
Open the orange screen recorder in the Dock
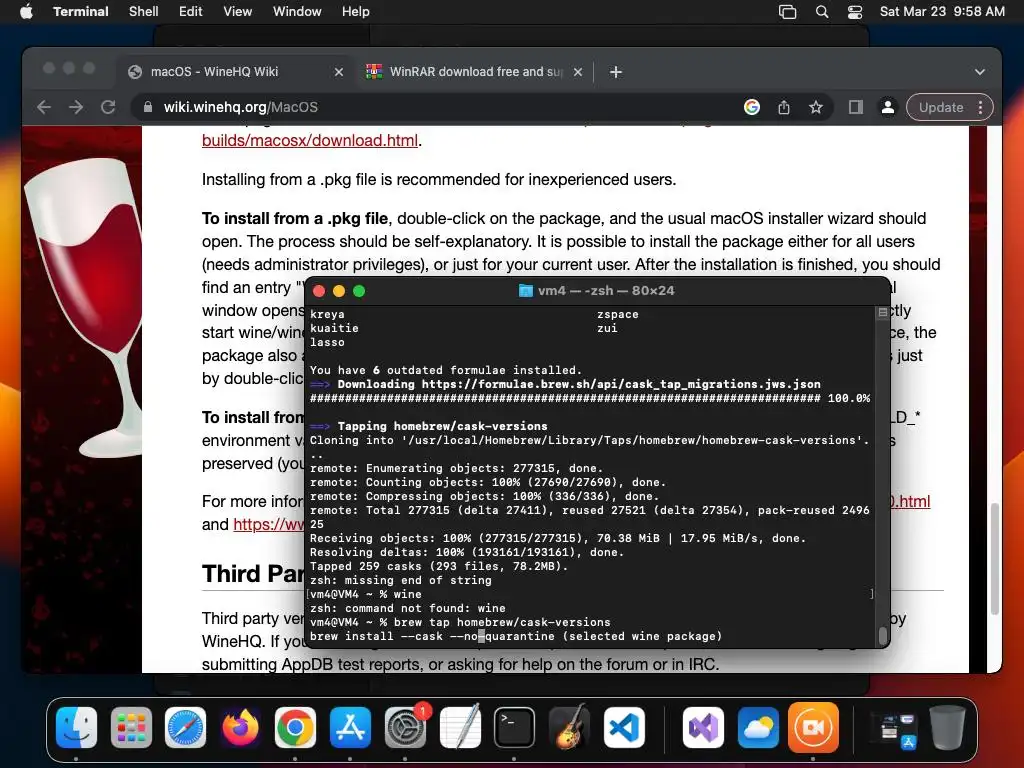[813, 727]
